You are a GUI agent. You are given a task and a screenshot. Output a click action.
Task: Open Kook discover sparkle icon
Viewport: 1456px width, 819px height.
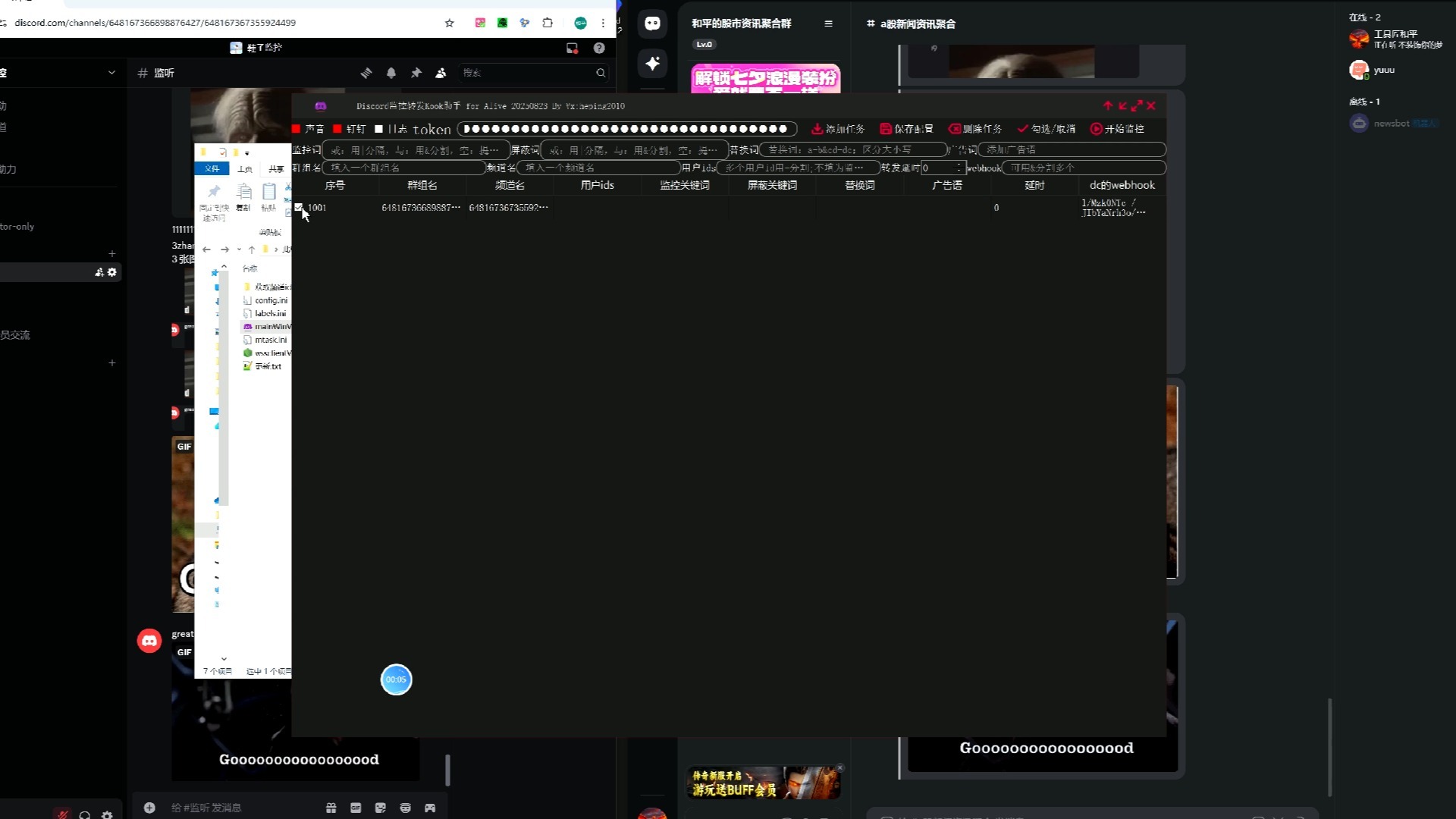pyautogui.click(x=653, y=64)
